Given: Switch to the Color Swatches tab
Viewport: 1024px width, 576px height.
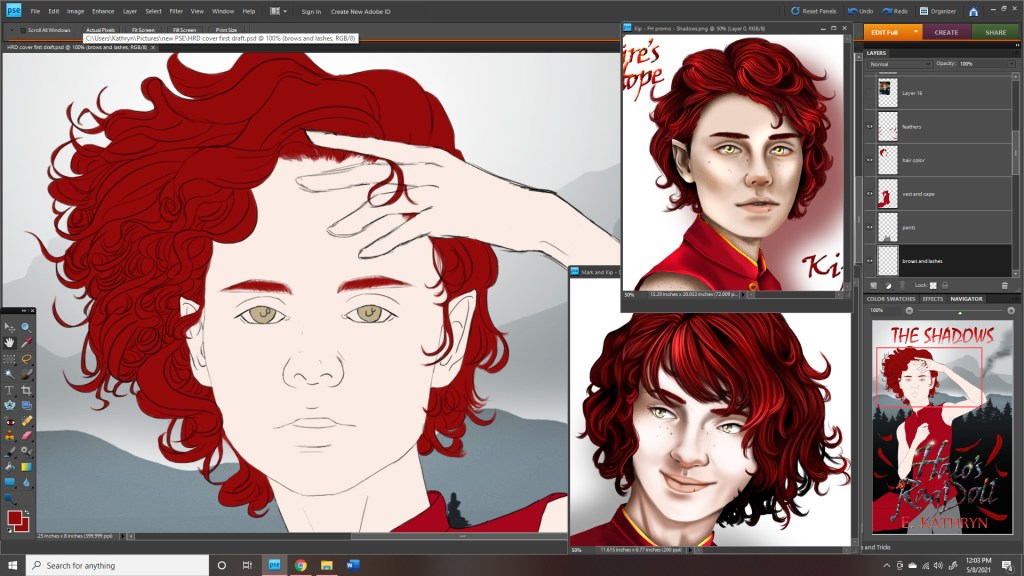Looking at the screenshot, I should 891,299.
